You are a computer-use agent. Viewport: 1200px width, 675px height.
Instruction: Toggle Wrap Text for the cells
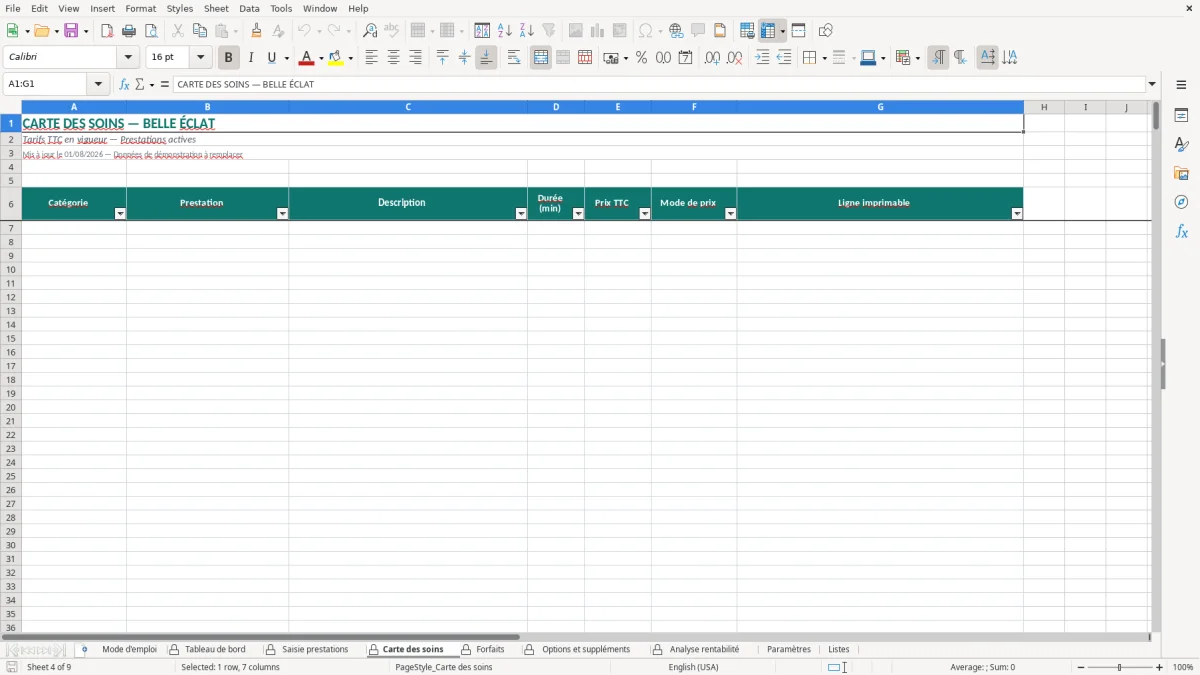click(x=514, y=58)
